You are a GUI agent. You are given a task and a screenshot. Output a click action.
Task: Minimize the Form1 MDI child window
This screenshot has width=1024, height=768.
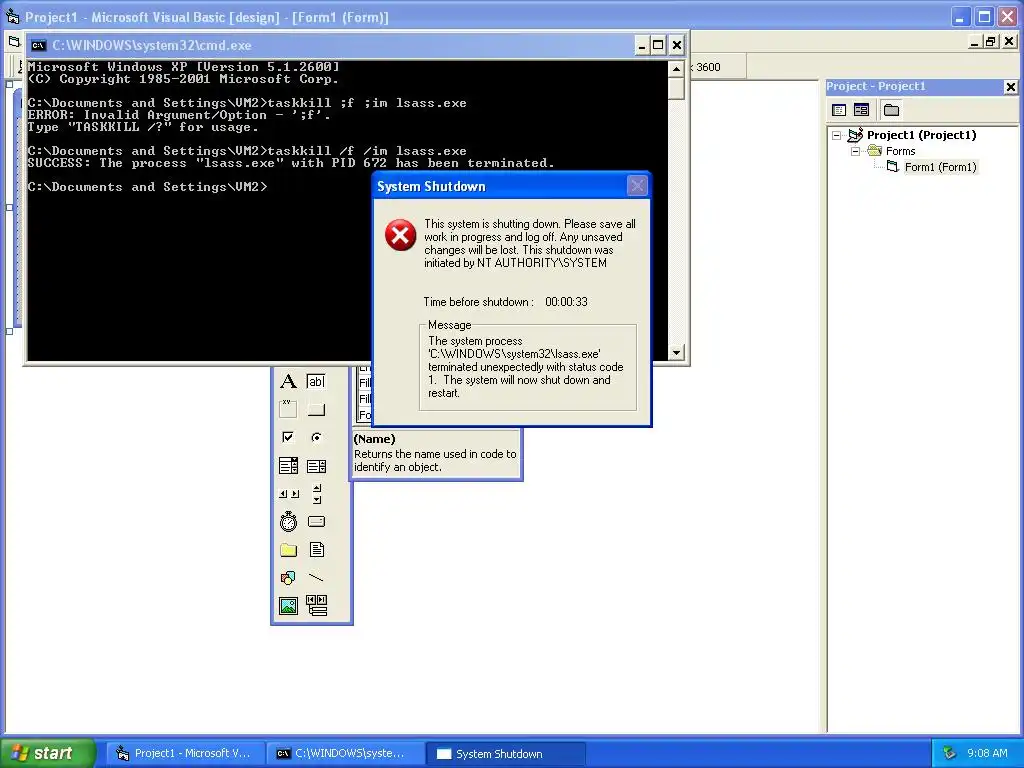(x=974, y=42)
